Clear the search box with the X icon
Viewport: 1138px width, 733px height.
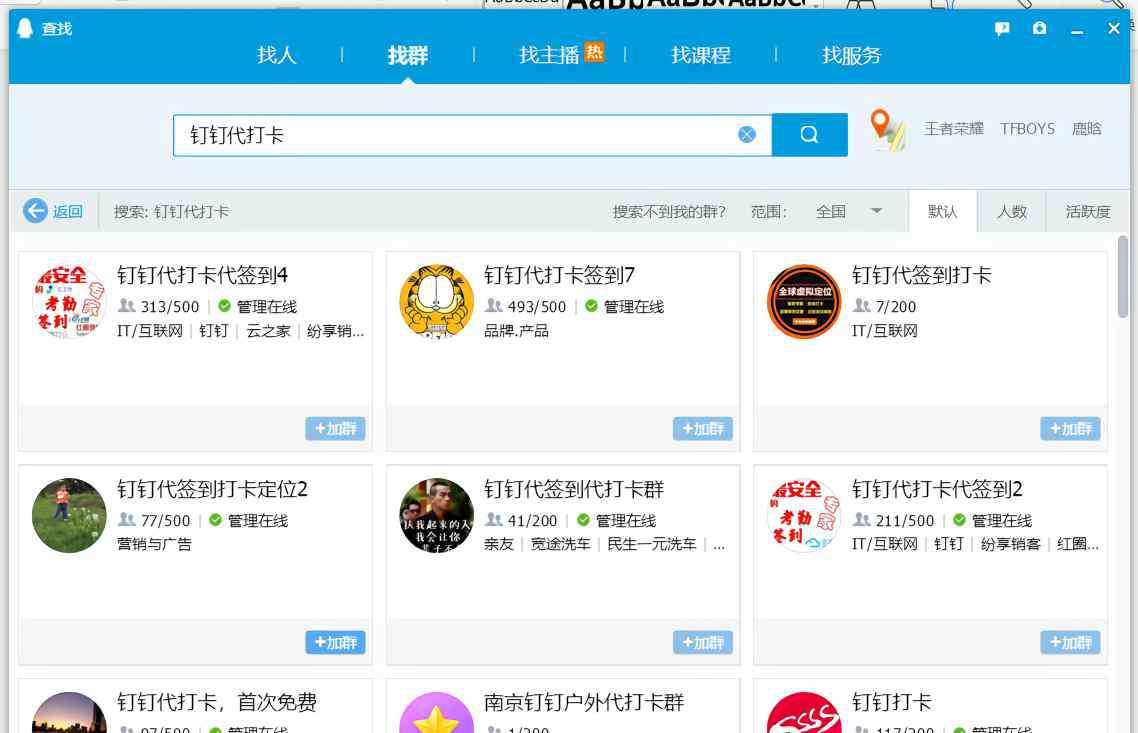point(747,134)
